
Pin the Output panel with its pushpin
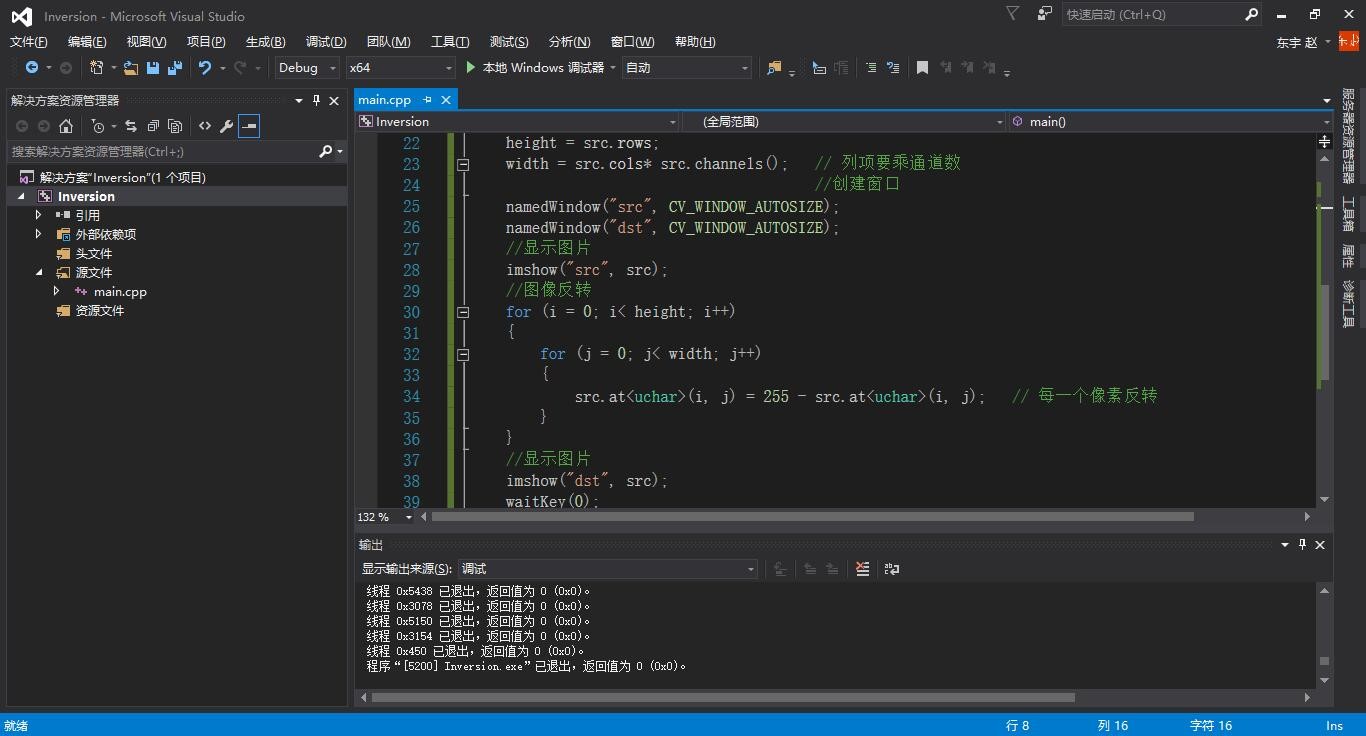tap(1302, 544)
